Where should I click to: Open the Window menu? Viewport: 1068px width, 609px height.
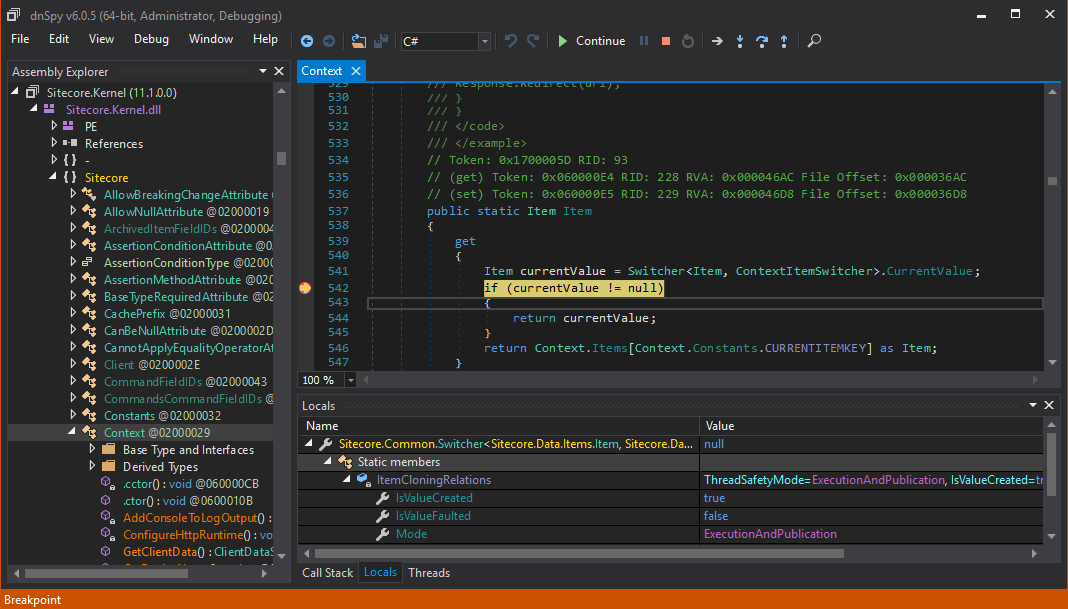[210, 39]
